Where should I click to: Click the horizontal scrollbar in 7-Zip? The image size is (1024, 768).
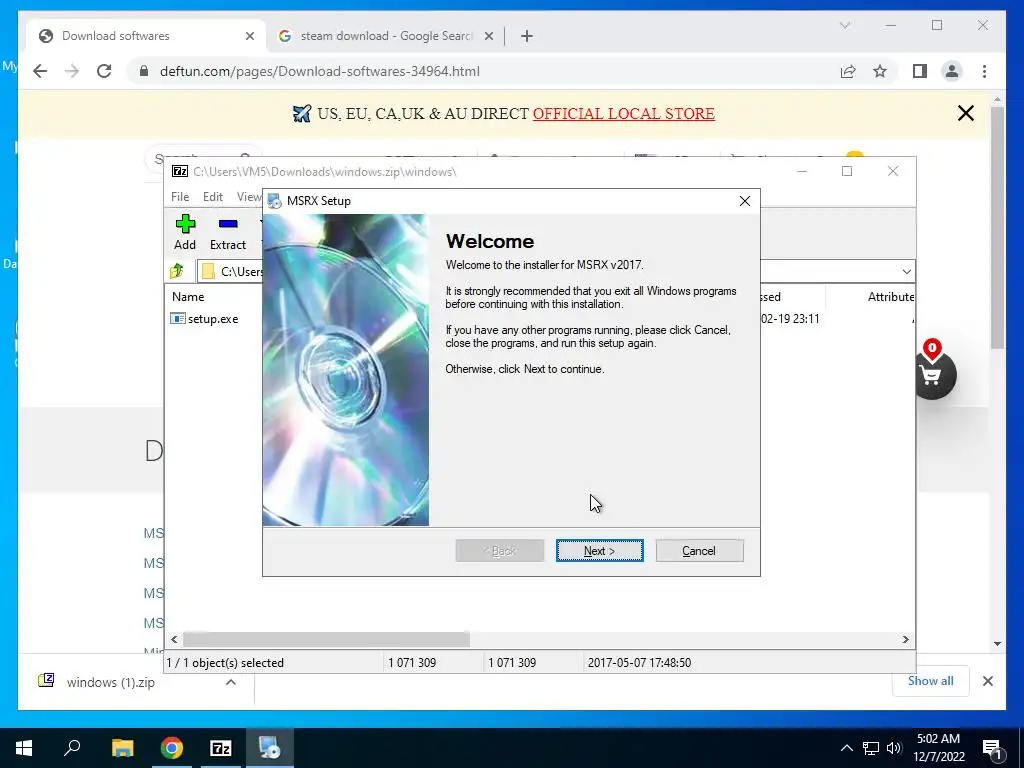click(326, 639)
